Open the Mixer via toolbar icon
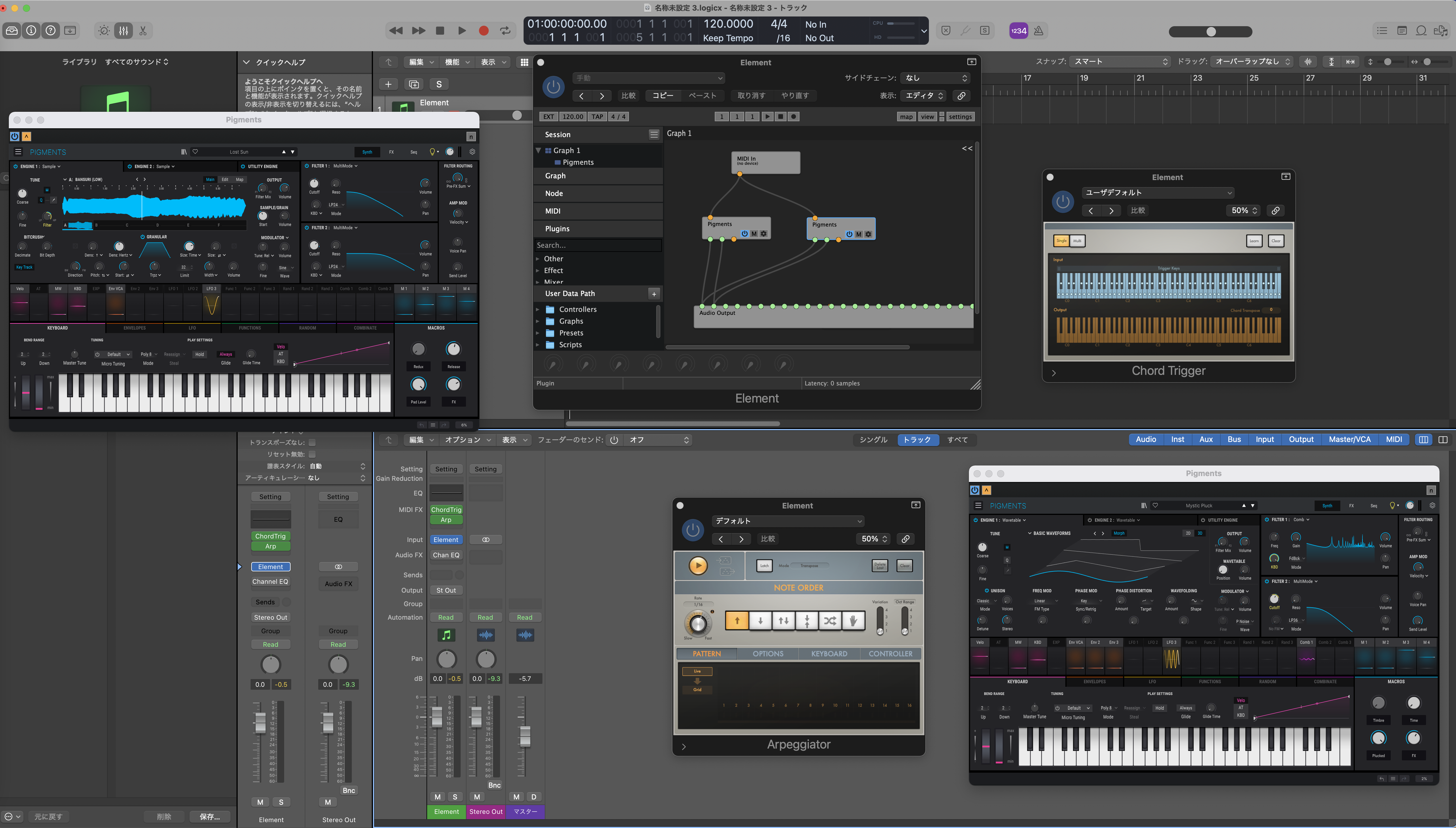This screenshot has width=1456, height=828. tap(123, 31)
